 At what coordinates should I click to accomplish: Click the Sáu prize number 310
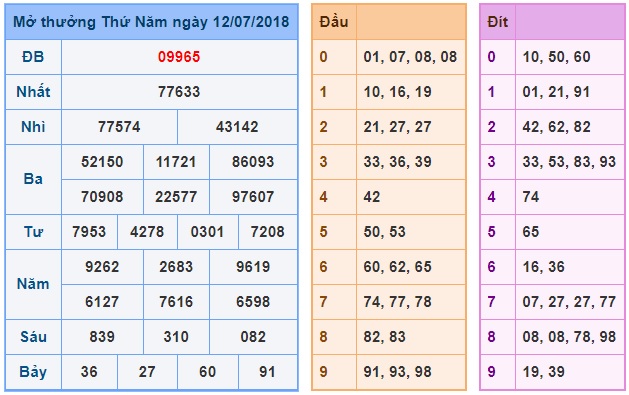click(x=176, y=336)
